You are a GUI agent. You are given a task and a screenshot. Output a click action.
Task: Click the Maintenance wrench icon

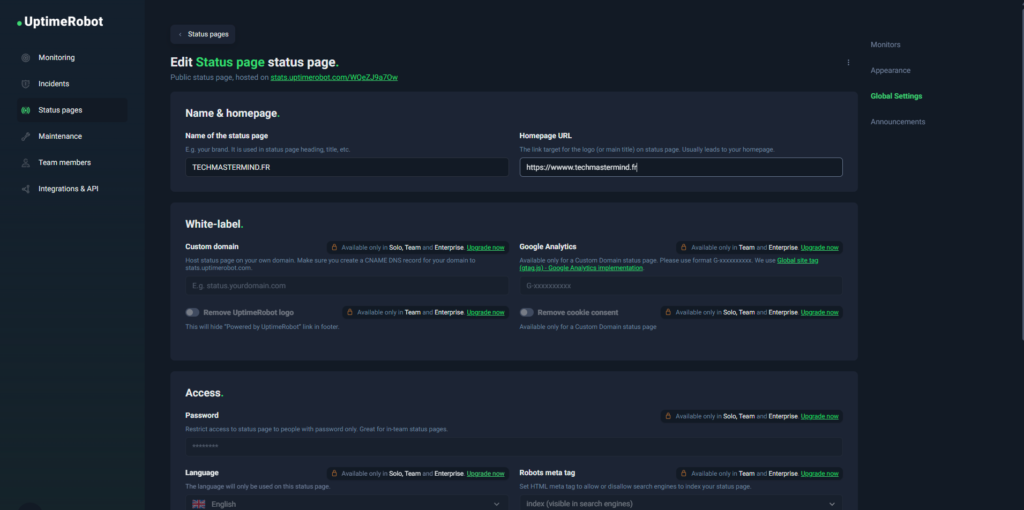[25, 136]
